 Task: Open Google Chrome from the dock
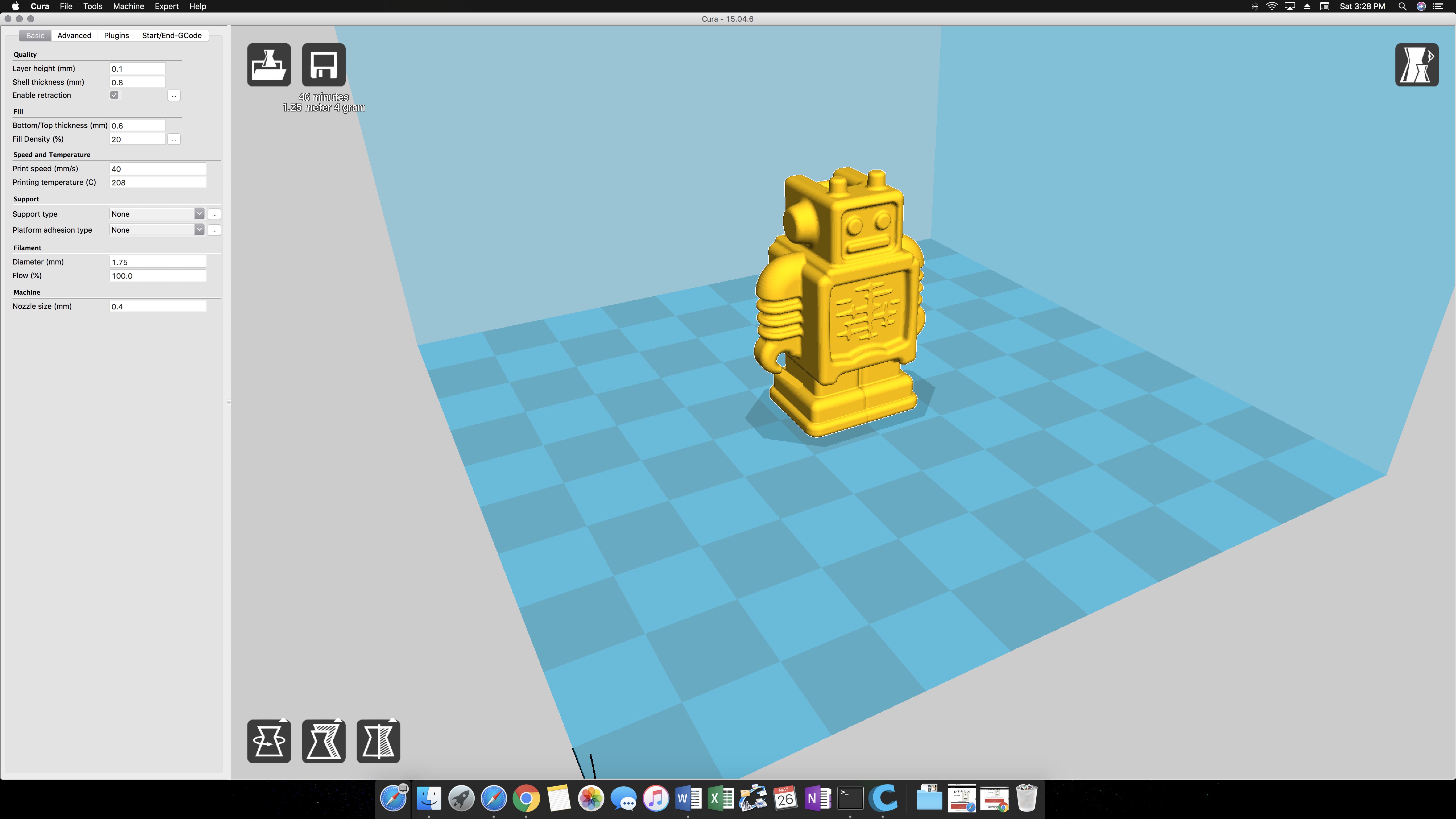[x=526, y=798]
